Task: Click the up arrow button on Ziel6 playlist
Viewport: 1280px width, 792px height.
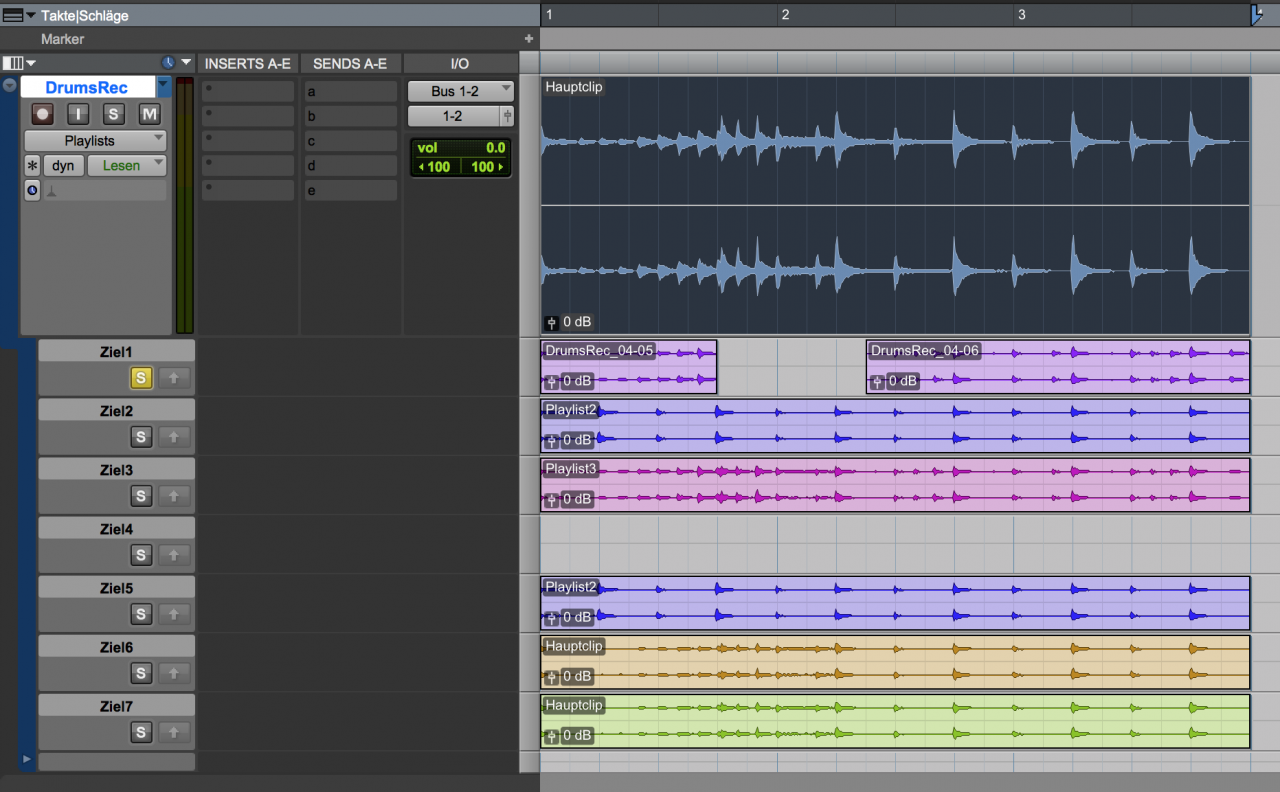Action: coord(174,673)
